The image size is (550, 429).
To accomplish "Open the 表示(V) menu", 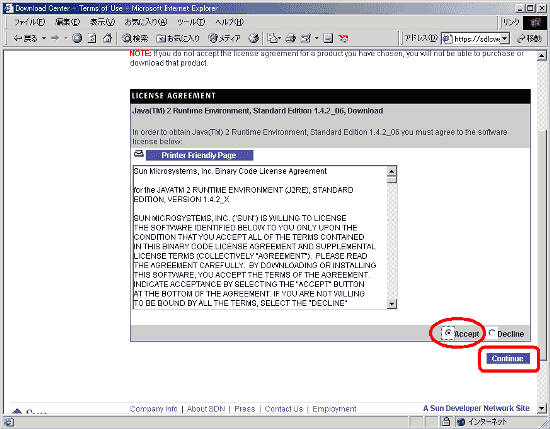I will pos(102,22).
